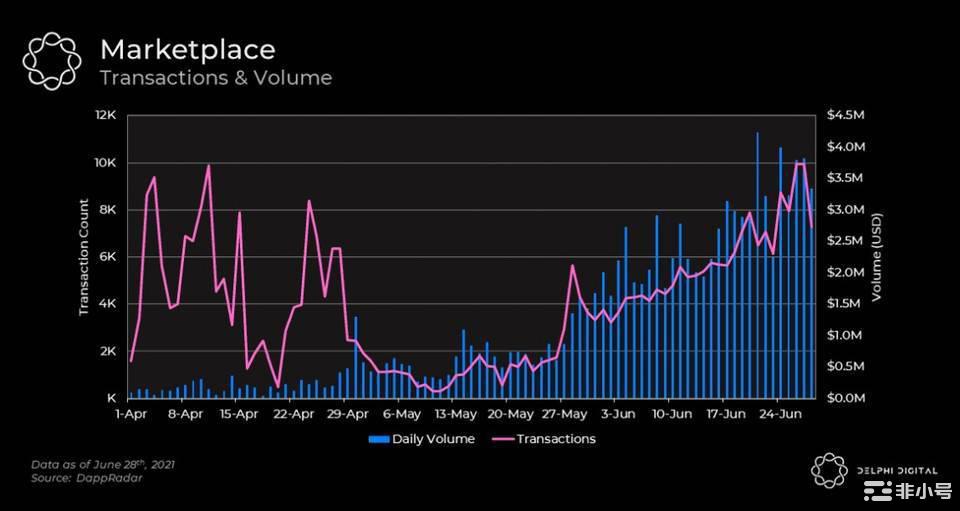
Task: Click the Volume (USD) axis title
Action: pyautogui.click(x=877, y=256)
